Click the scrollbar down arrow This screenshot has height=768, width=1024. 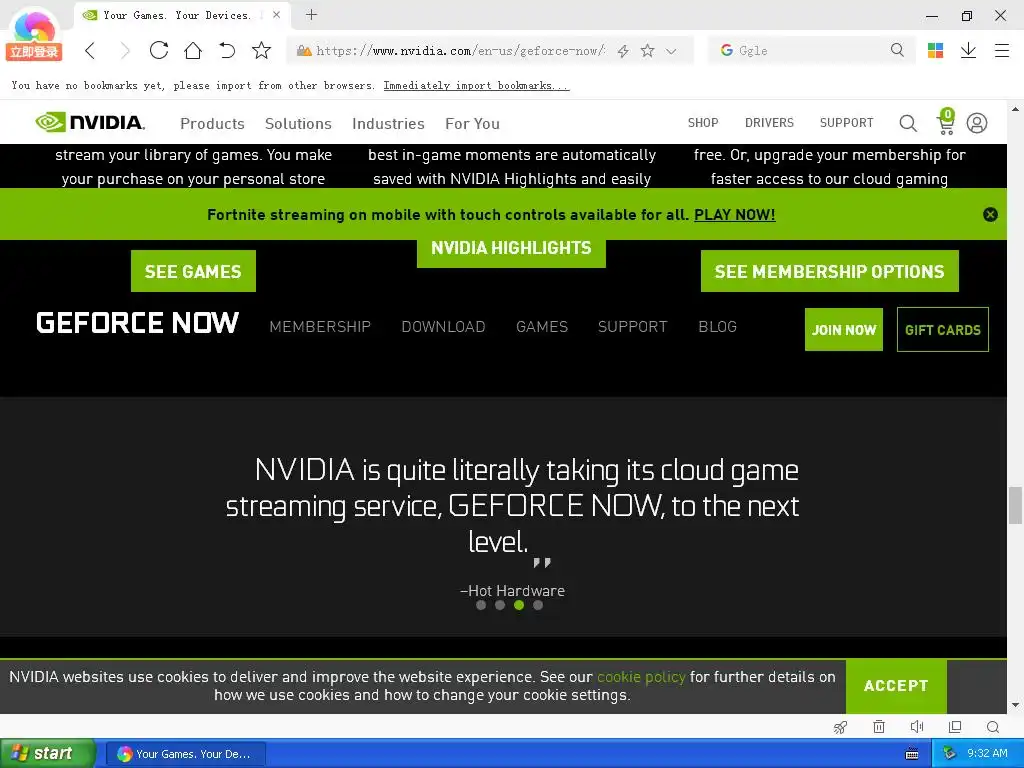click(1015, 705)
